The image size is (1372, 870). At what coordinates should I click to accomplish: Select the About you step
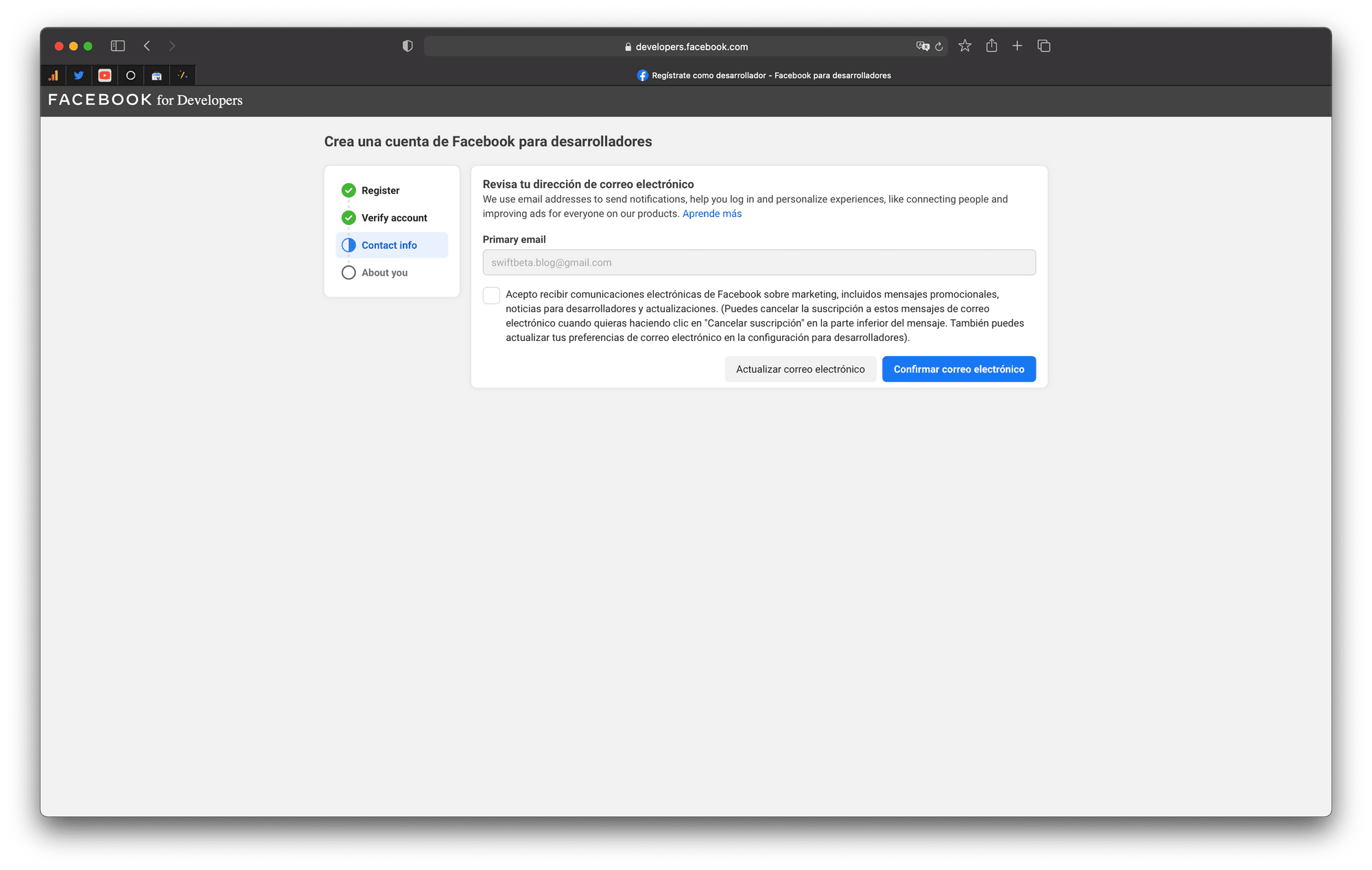392,272
